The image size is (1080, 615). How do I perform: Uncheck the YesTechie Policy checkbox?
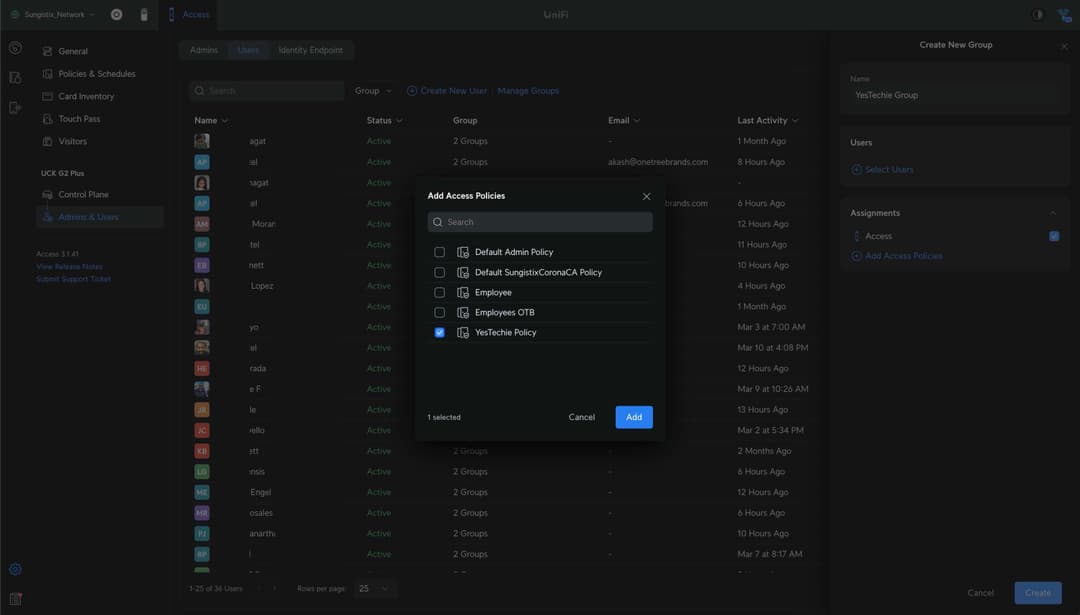pyautogui.click(x=439, y=333)
